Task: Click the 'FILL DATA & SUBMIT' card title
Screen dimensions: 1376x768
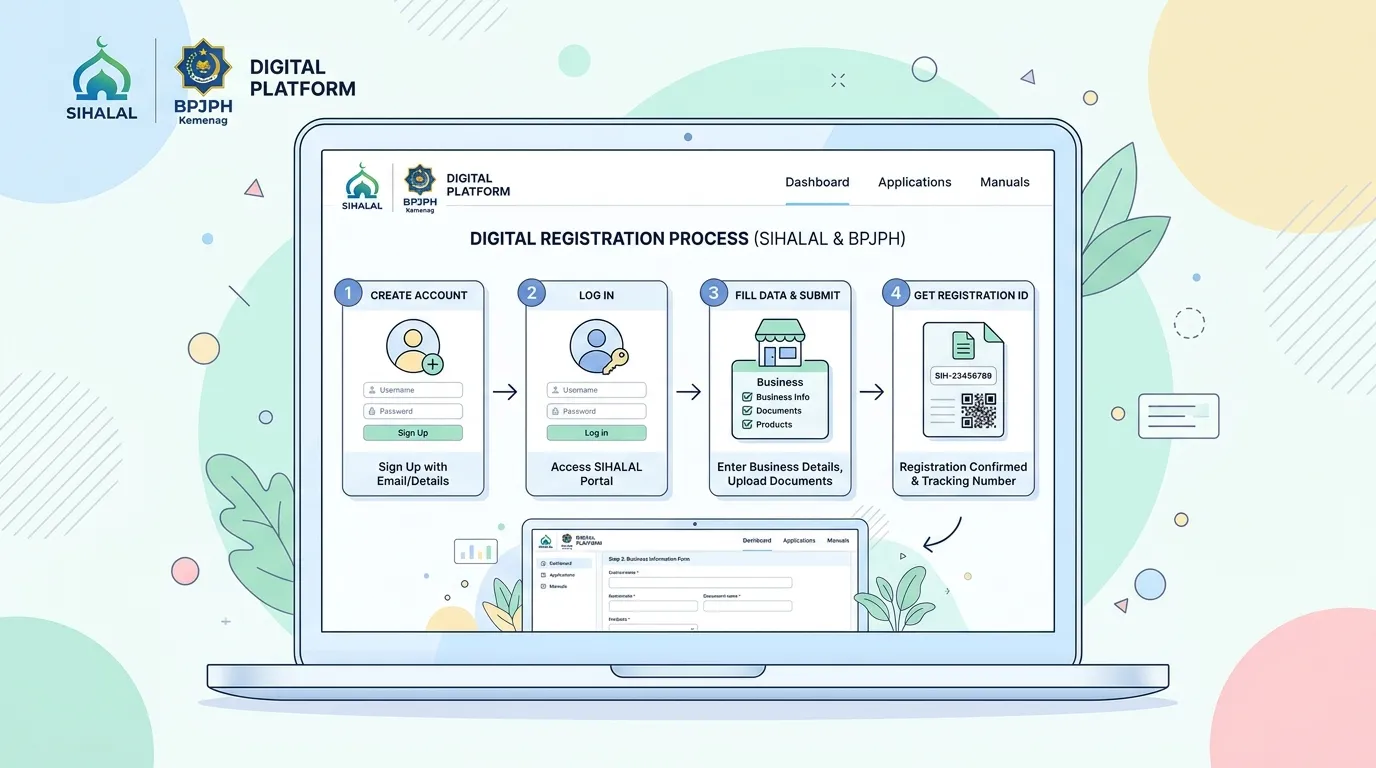Action: point(788,295)
